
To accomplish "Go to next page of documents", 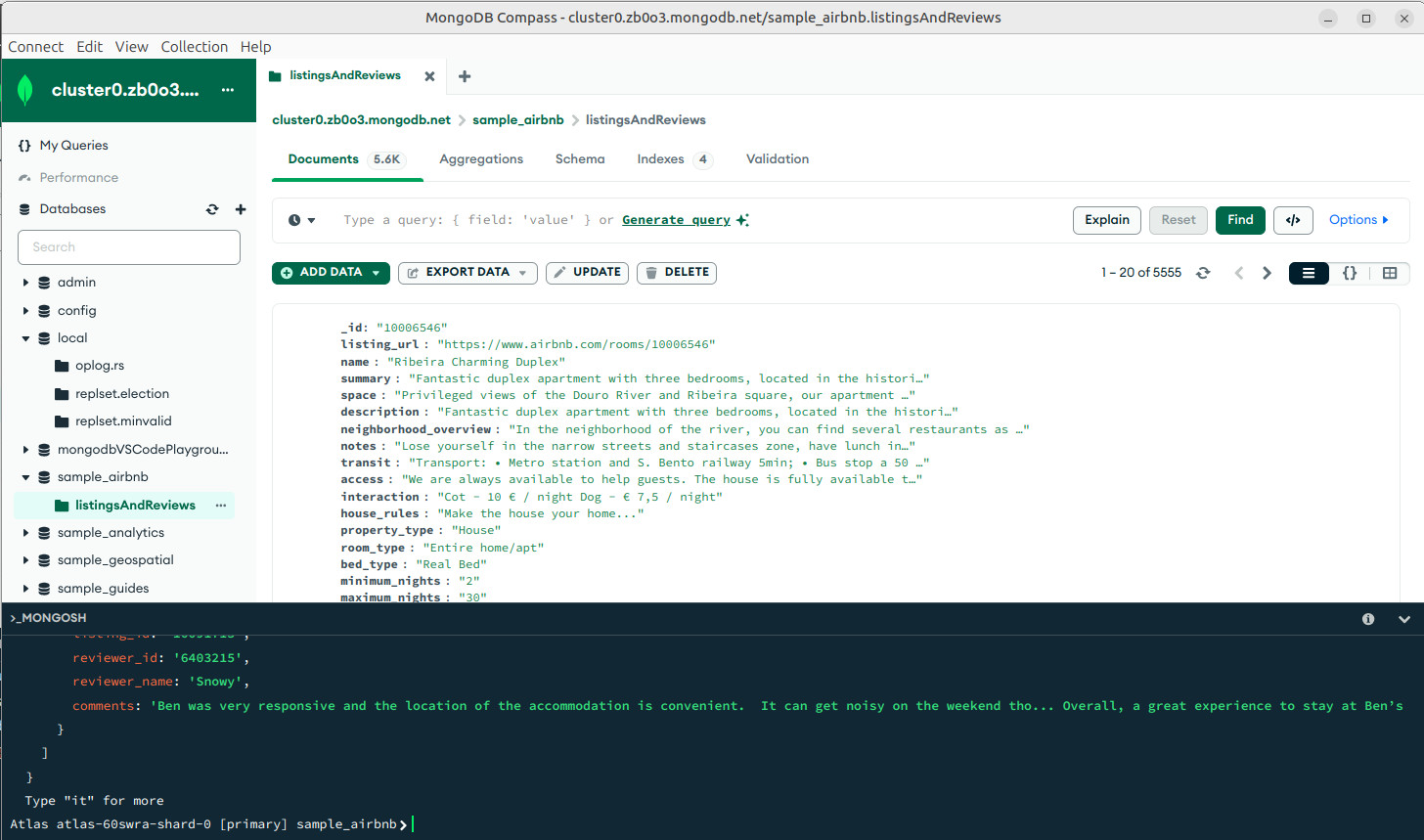I will 1267,273.
